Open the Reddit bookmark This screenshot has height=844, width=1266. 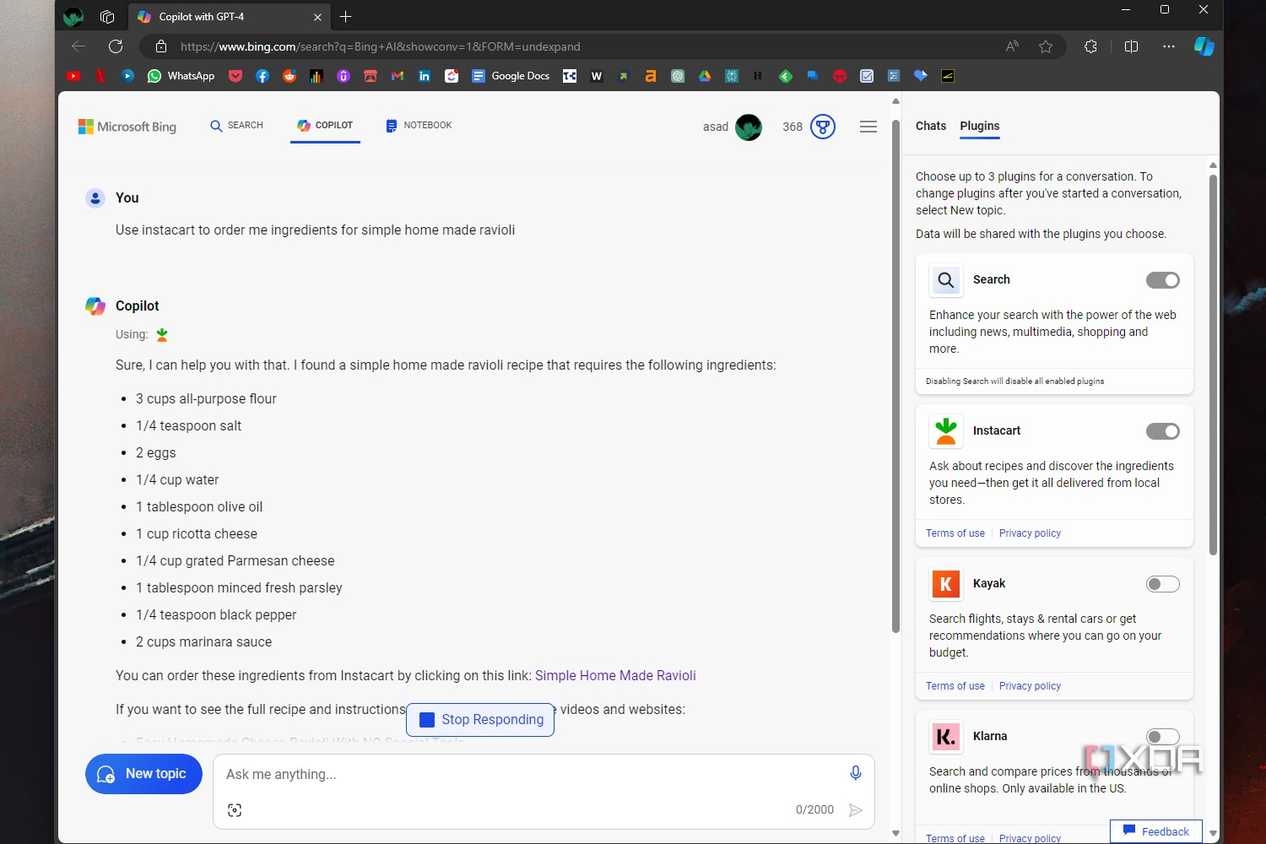point(289,75)
